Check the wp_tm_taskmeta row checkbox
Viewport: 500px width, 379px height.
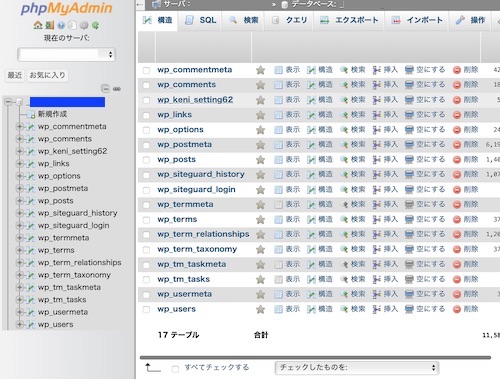point(146,265)
